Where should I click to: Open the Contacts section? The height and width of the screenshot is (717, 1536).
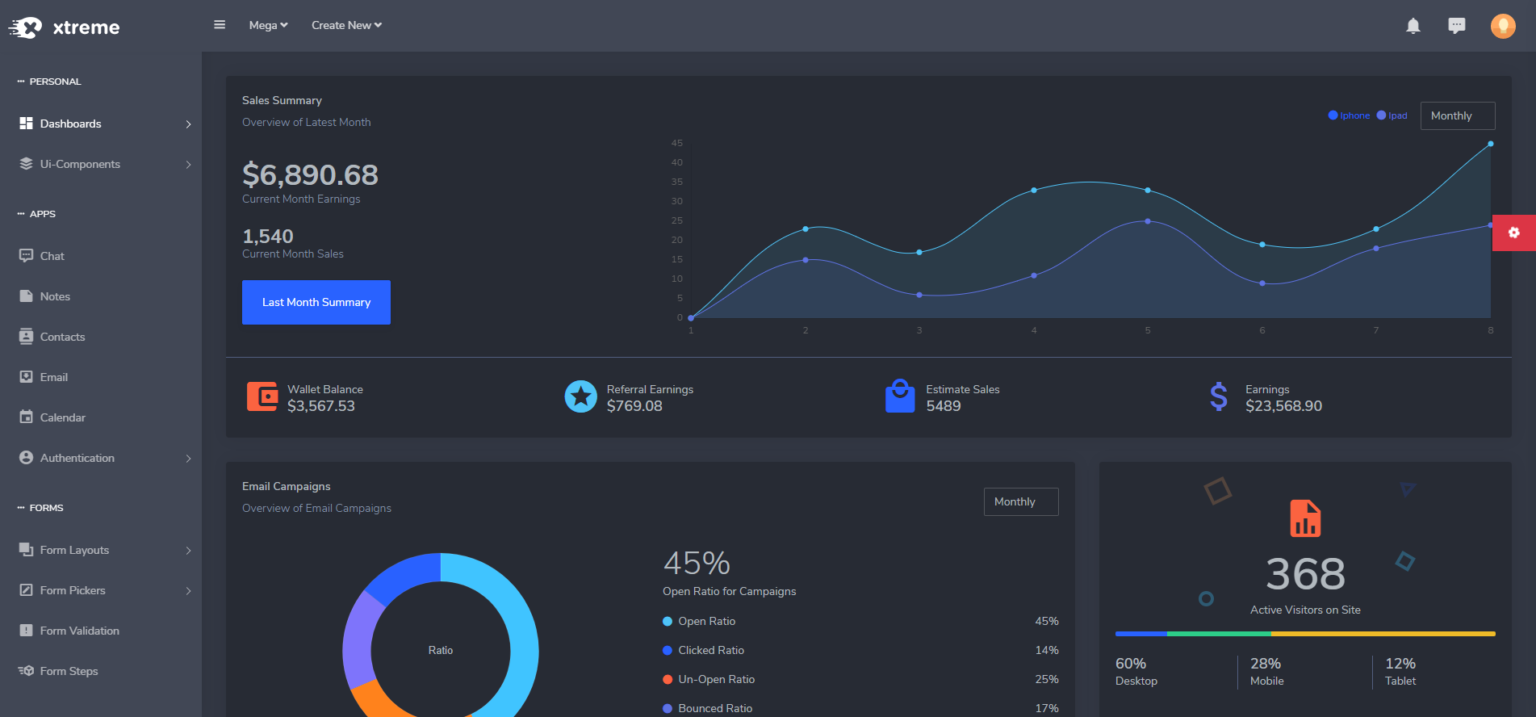click(62, 336)
